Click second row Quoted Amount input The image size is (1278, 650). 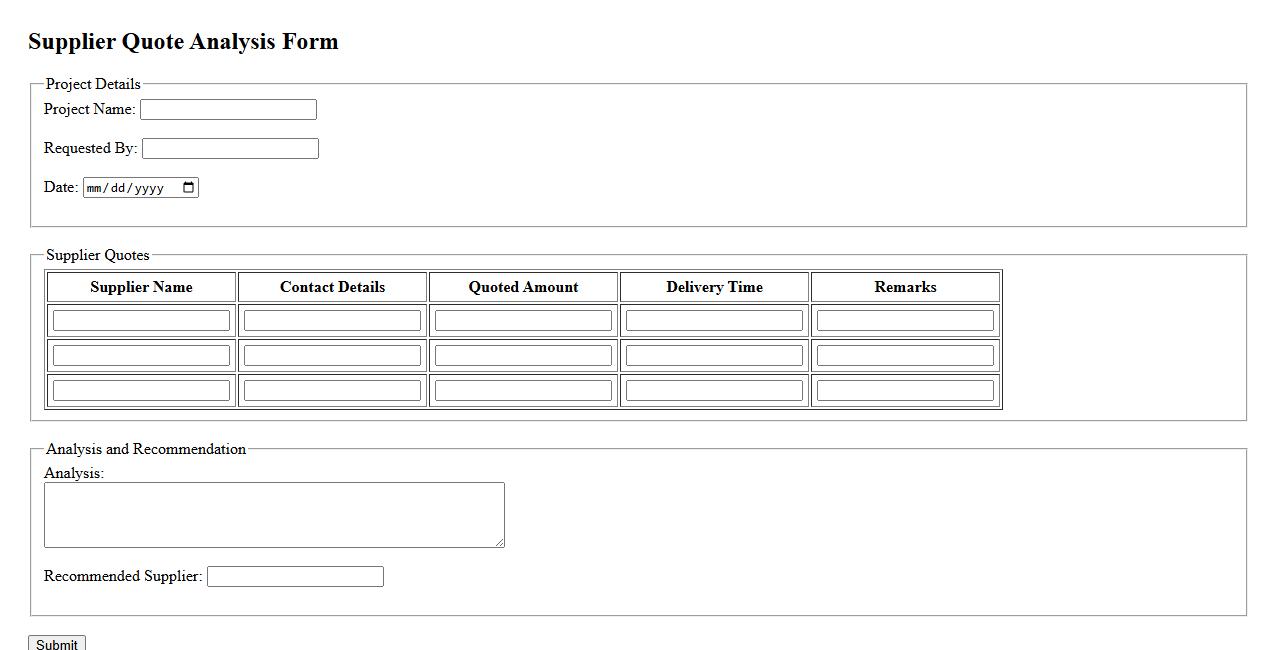(x=523, y=355)
